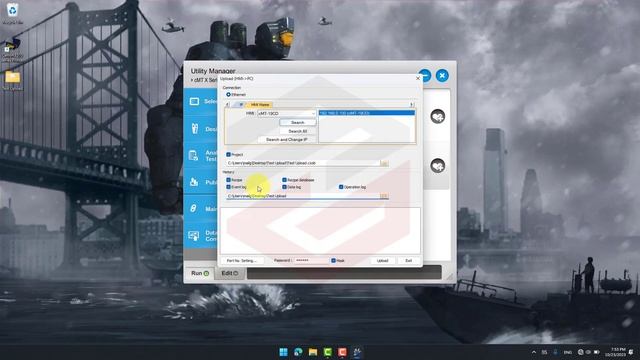
Task: Open the Maintenance sidebar icon in Utility Manager
Action: pos(194,209)
